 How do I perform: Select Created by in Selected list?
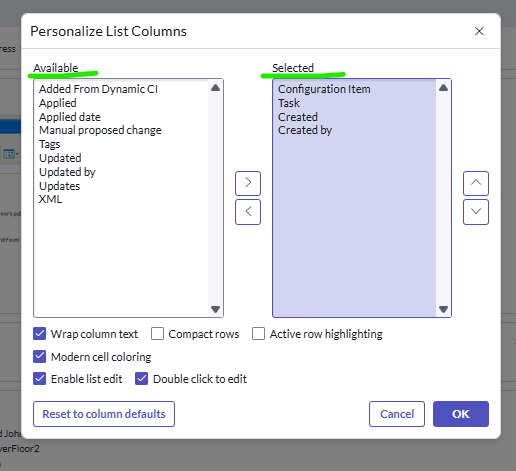pyautogui.click(x=305, y=130)
